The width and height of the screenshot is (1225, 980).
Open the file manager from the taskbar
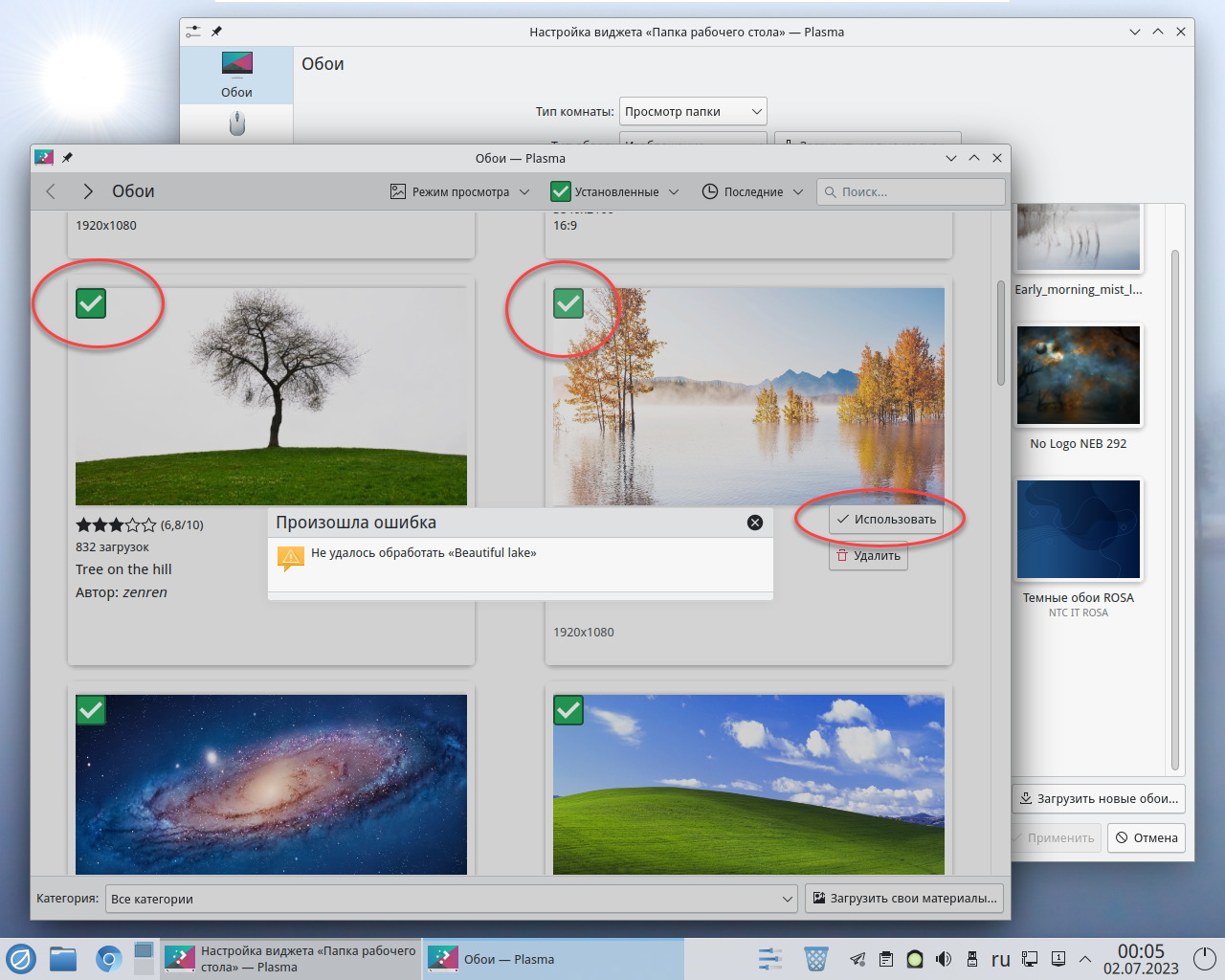pos(63,958)
